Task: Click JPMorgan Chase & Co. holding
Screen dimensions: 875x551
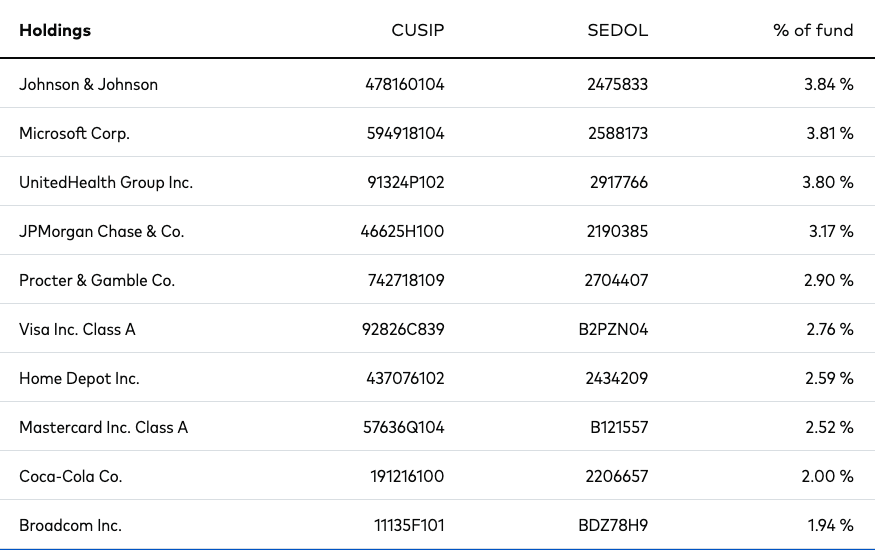Action: pyautogui.click(x=102, y=231)
